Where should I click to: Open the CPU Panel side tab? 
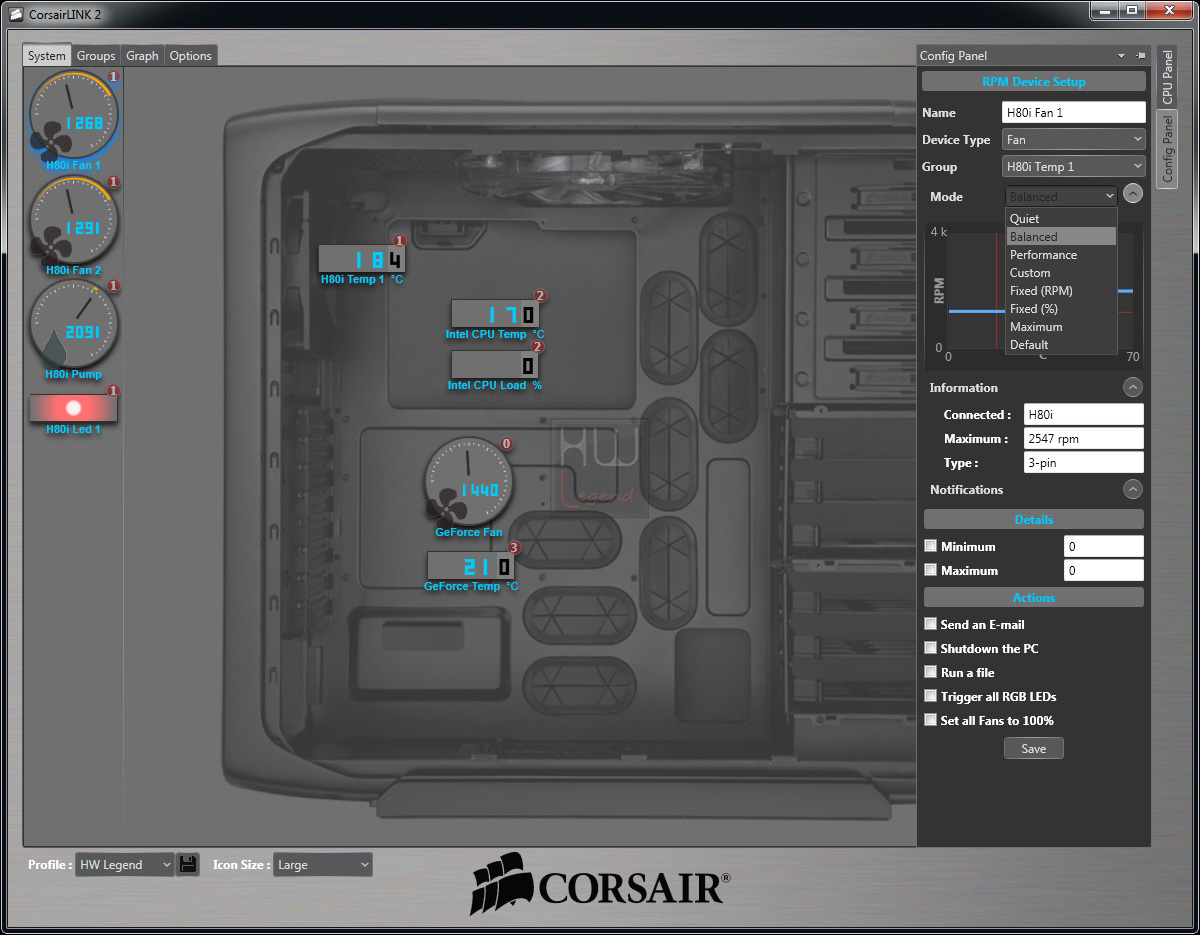pyautogui.click(x=1167, y=77)
